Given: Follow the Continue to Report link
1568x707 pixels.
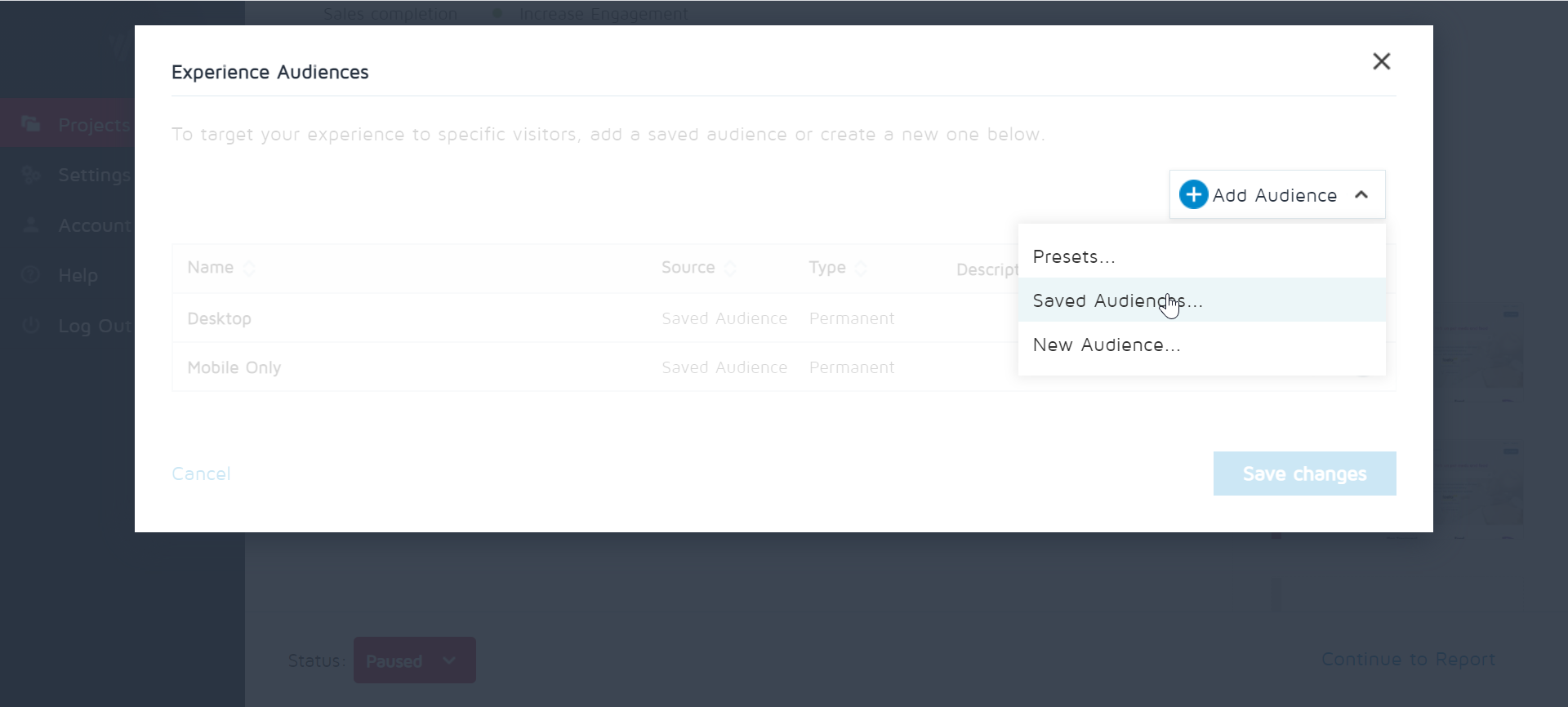Looking at the screenshot, I should (1408, 660).
